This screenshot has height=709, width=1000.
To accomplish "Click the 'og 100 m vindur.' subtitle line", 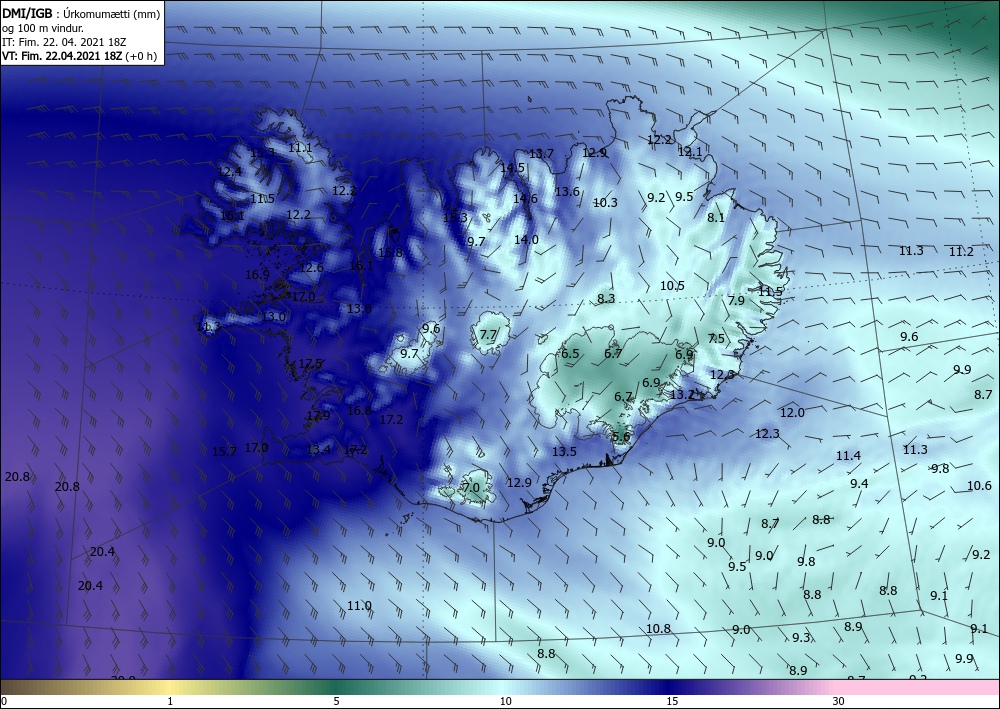I will tap(43, 28).
